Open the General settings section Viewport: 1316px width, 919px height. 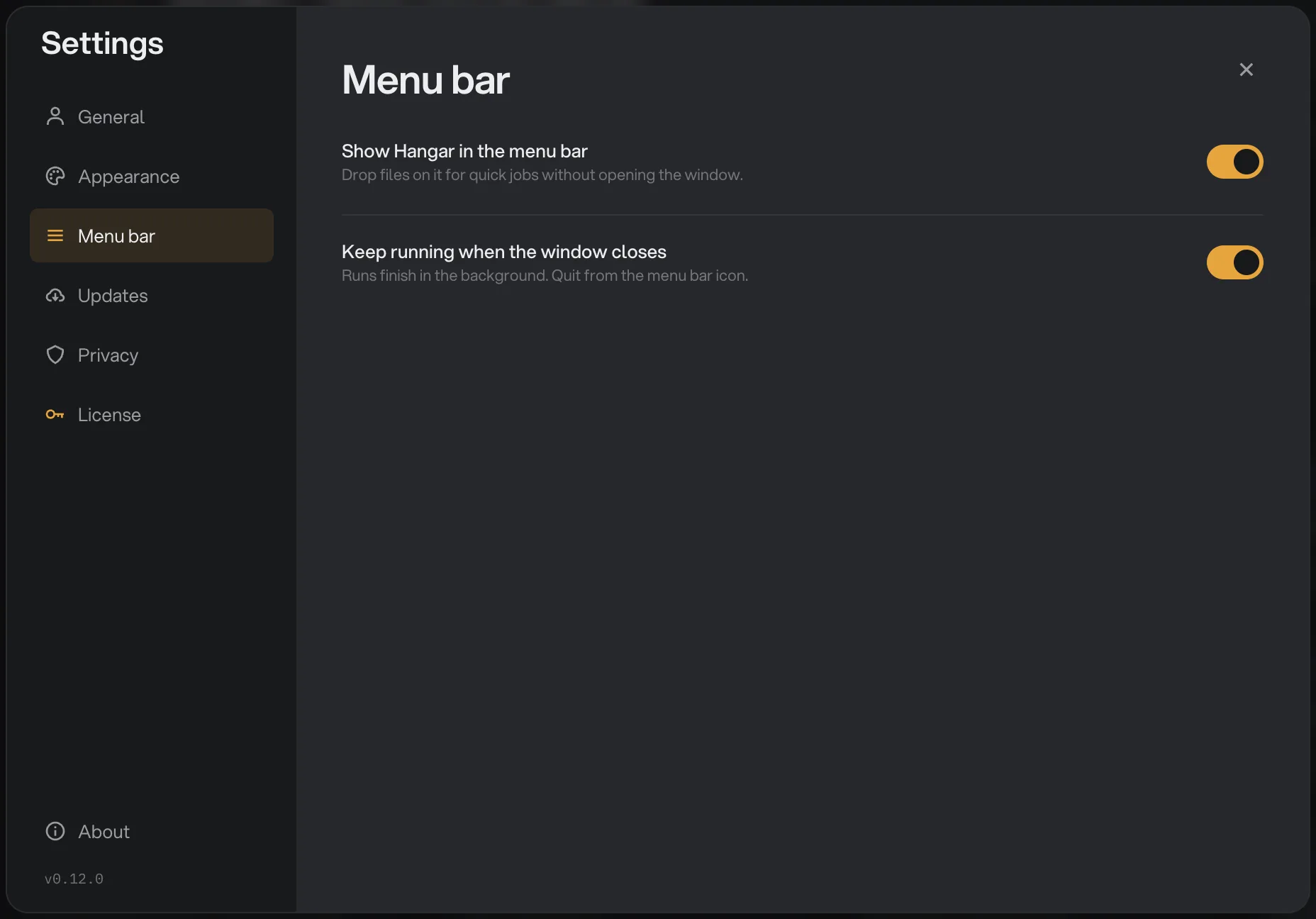pyautogui.click(x=152, y=116)
